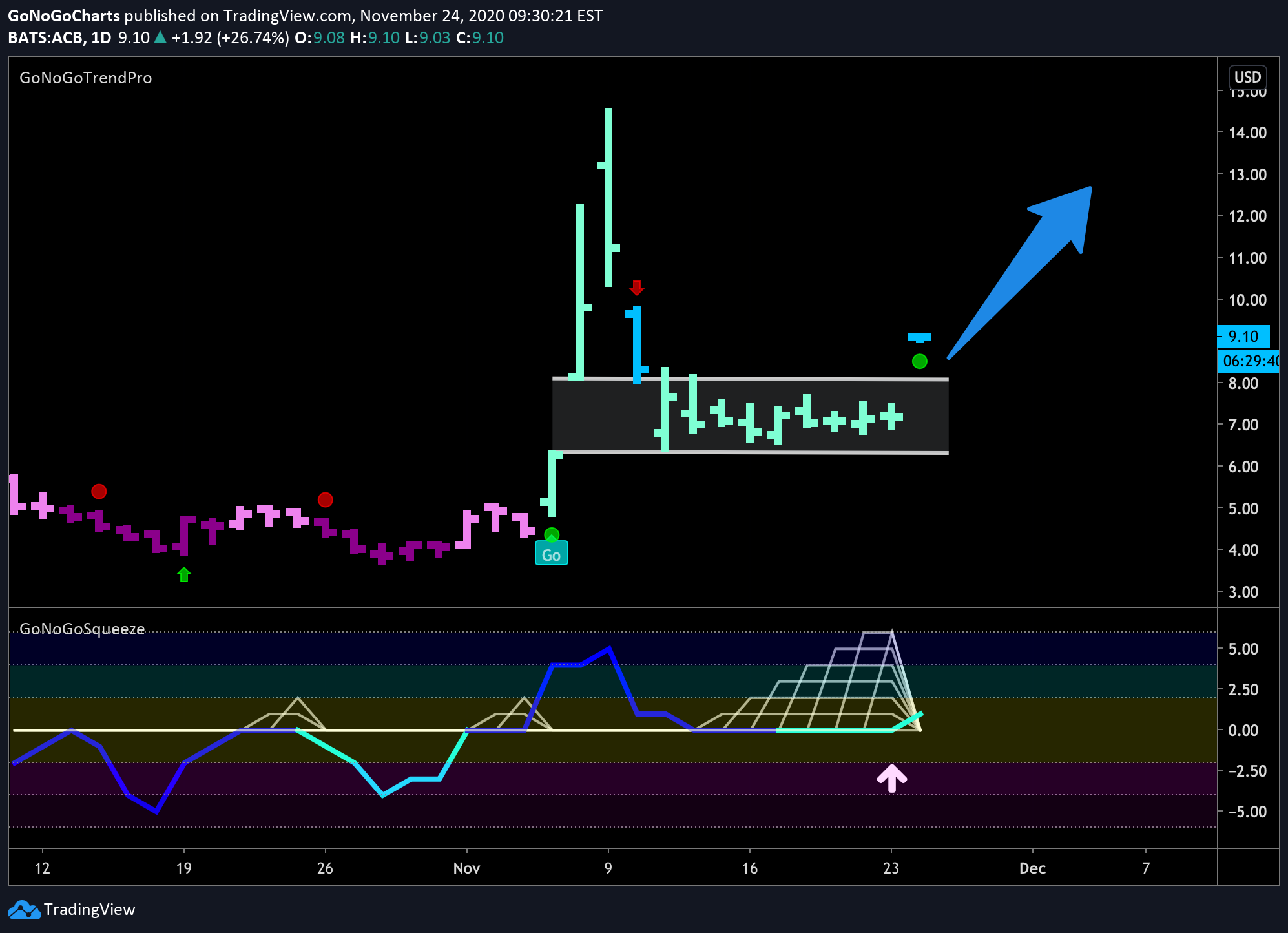Viewport: 1288px width, 933px height.
Task: Click the USD currency button
Action: point(1247,78)
